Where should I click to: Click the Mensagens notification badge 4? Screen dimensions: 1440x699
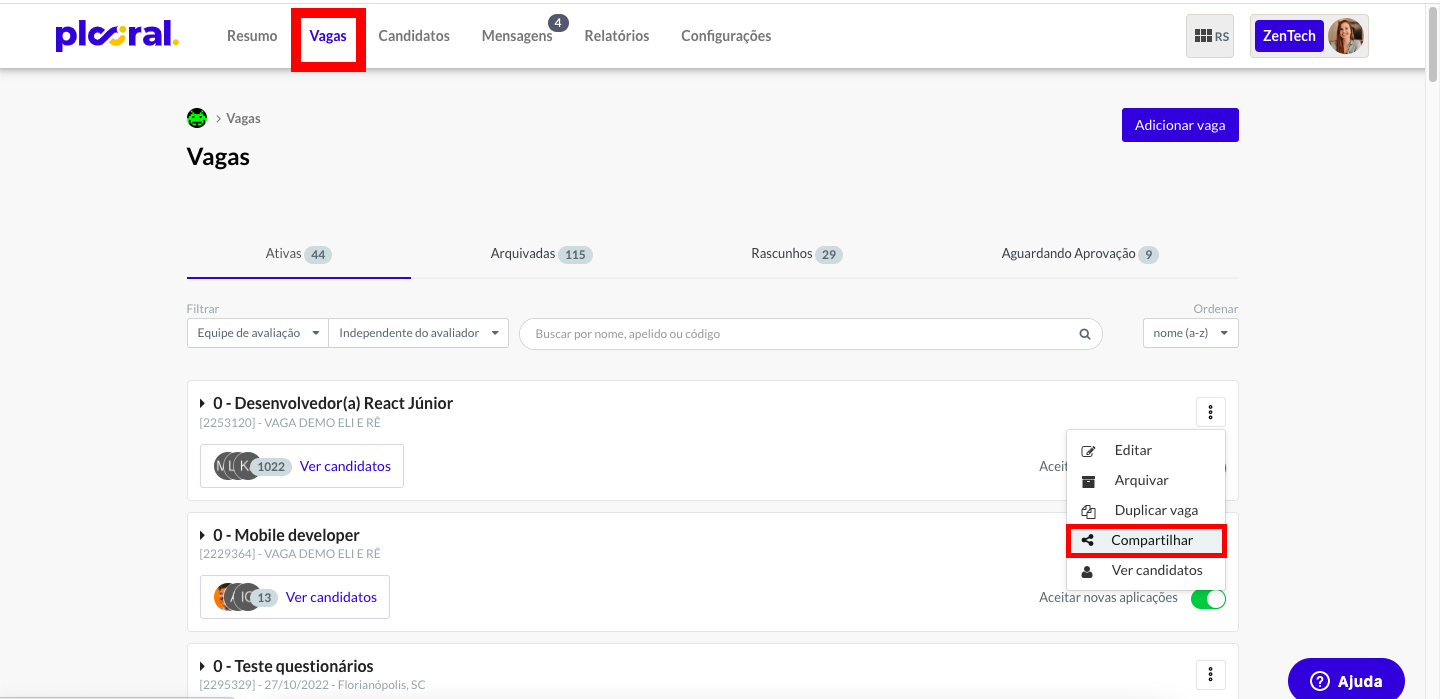[x=558, y=22]
